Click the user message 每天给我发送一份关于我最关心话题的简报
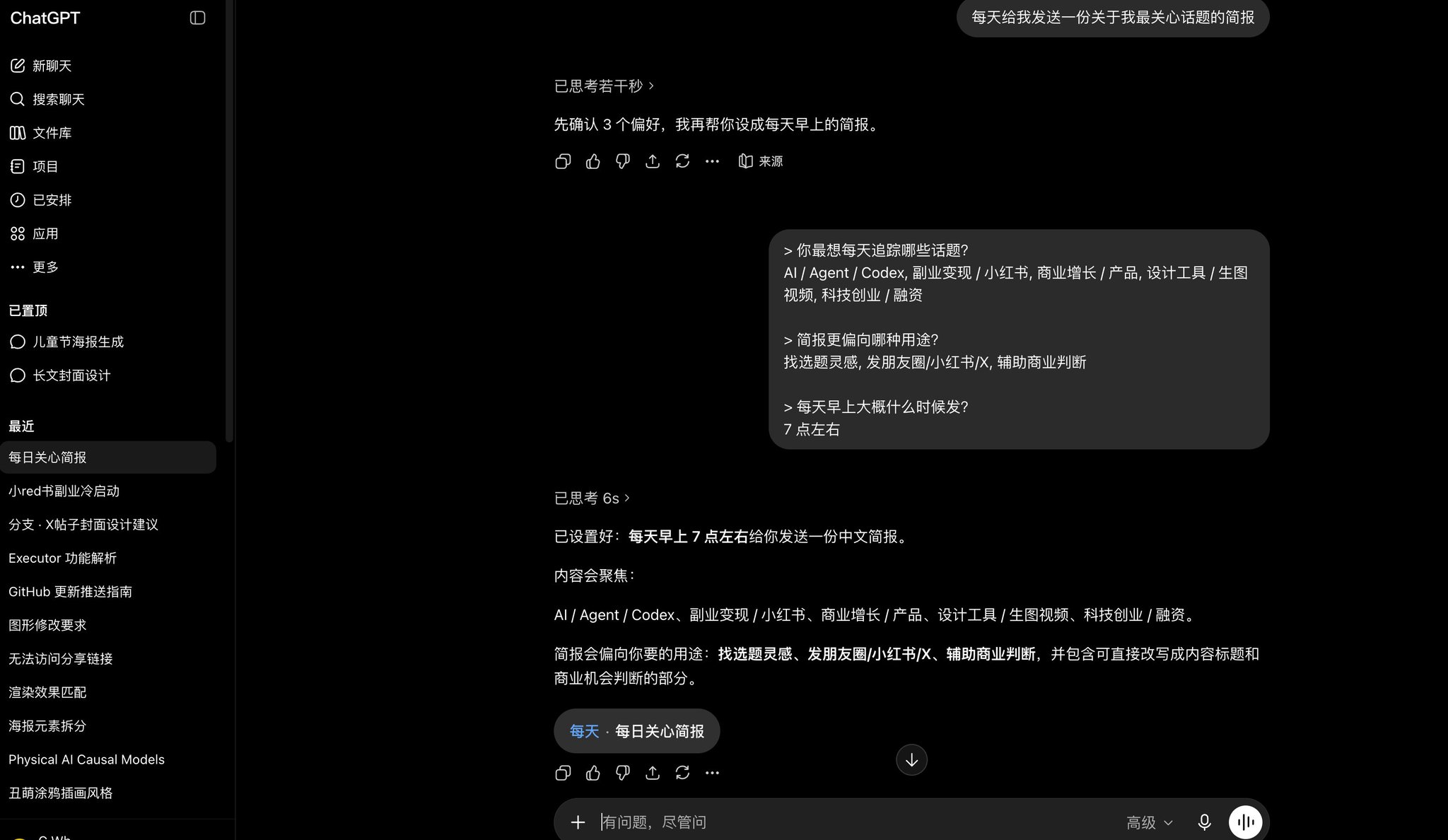The width and height of the screenshot is (1448, 840). pyautogui.click(x=1113, y=17)
